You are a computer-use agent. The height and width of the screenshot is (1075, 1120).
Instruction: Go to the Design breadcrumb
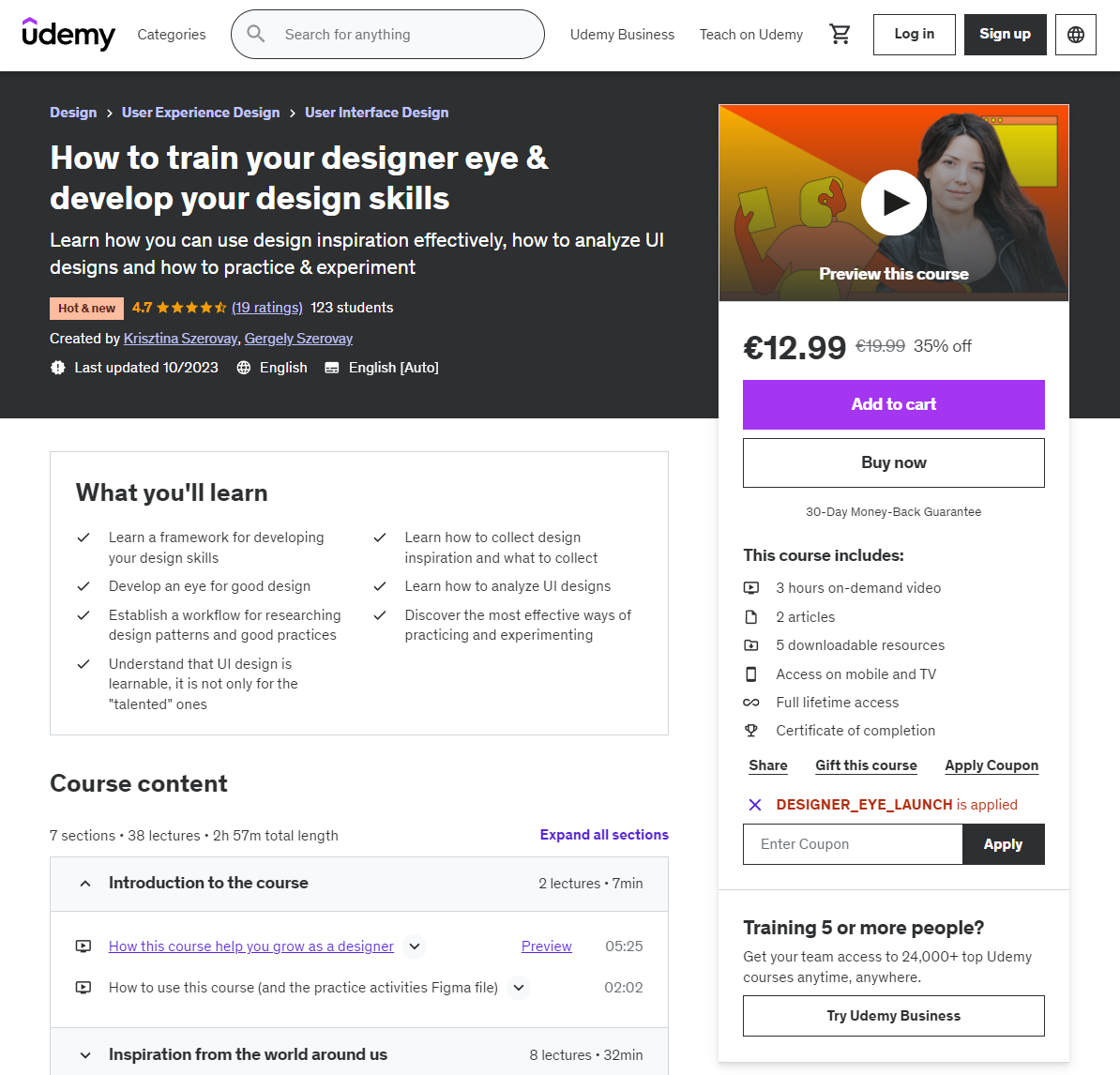pos(73,113)
